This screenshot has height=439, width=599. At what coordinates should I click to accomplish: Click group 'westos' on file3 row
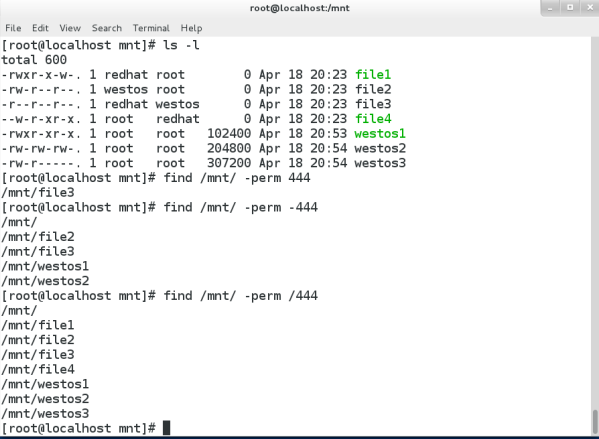(178, 104)
